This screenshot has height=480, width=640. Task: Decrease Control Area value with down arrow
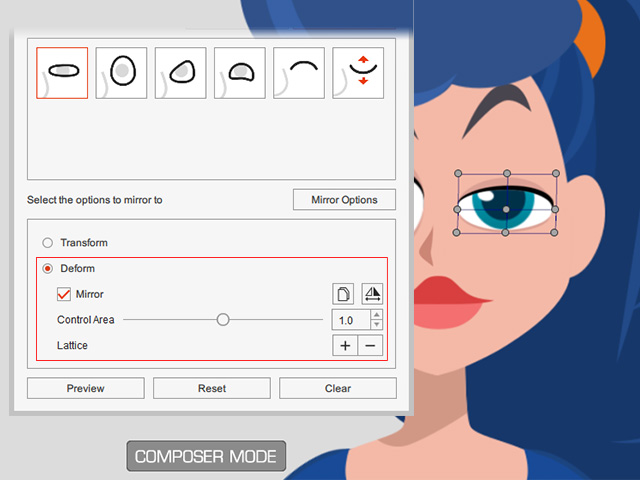[376, 325]
